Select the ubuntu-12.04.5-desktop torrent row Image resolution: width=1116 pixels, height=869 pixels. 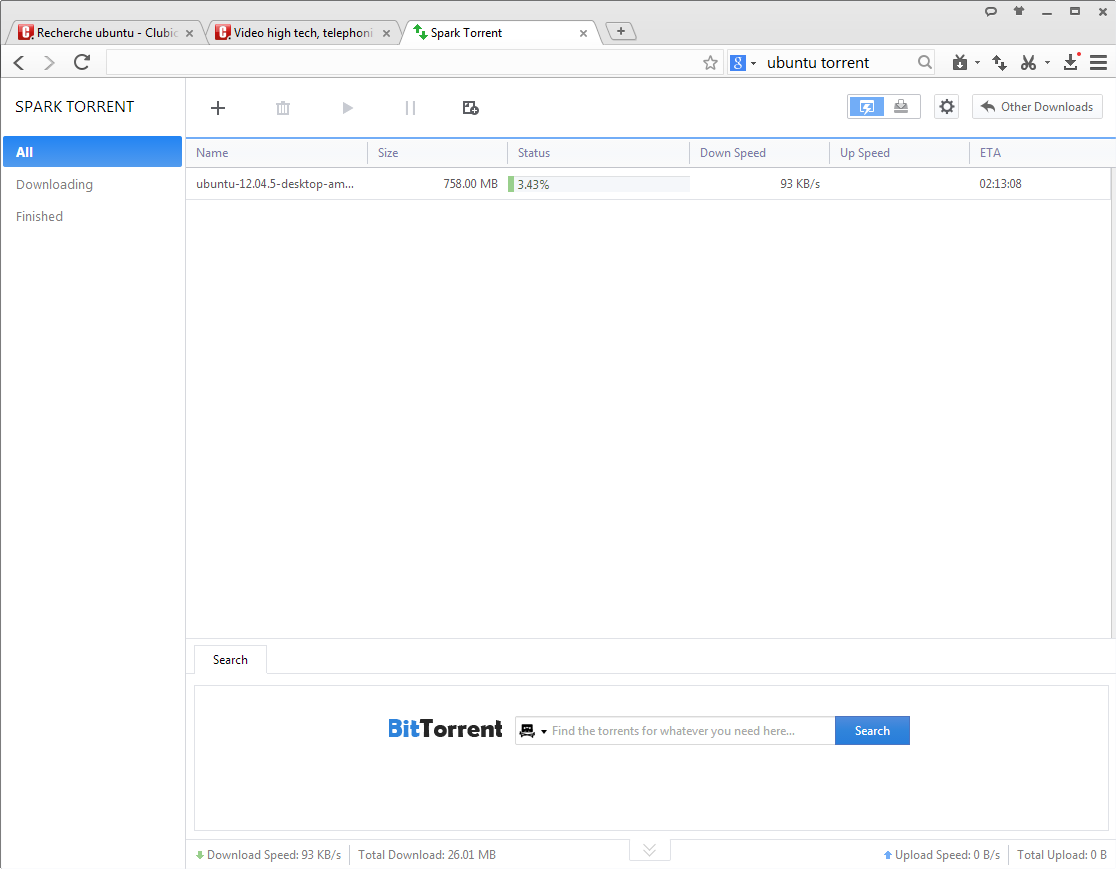click(648, 184)
